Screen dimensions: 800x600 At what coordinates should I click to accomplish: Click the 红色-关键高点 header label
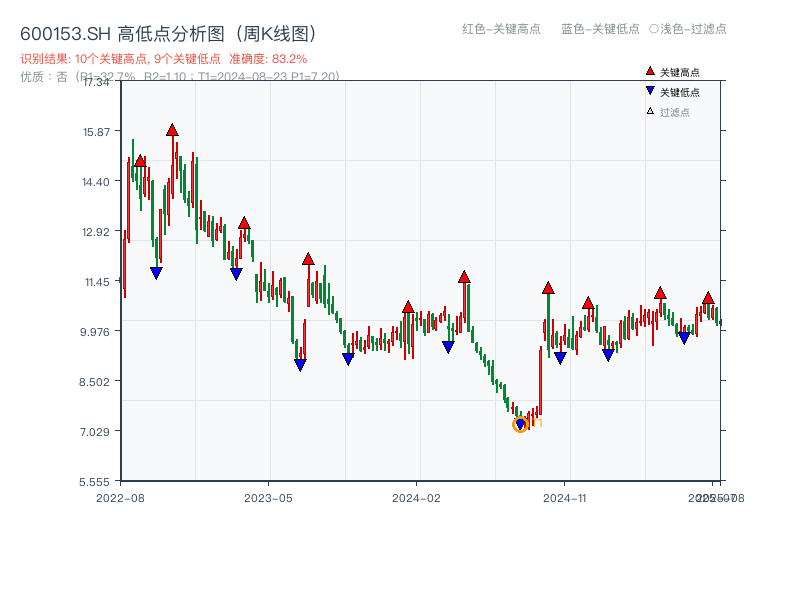499,30
